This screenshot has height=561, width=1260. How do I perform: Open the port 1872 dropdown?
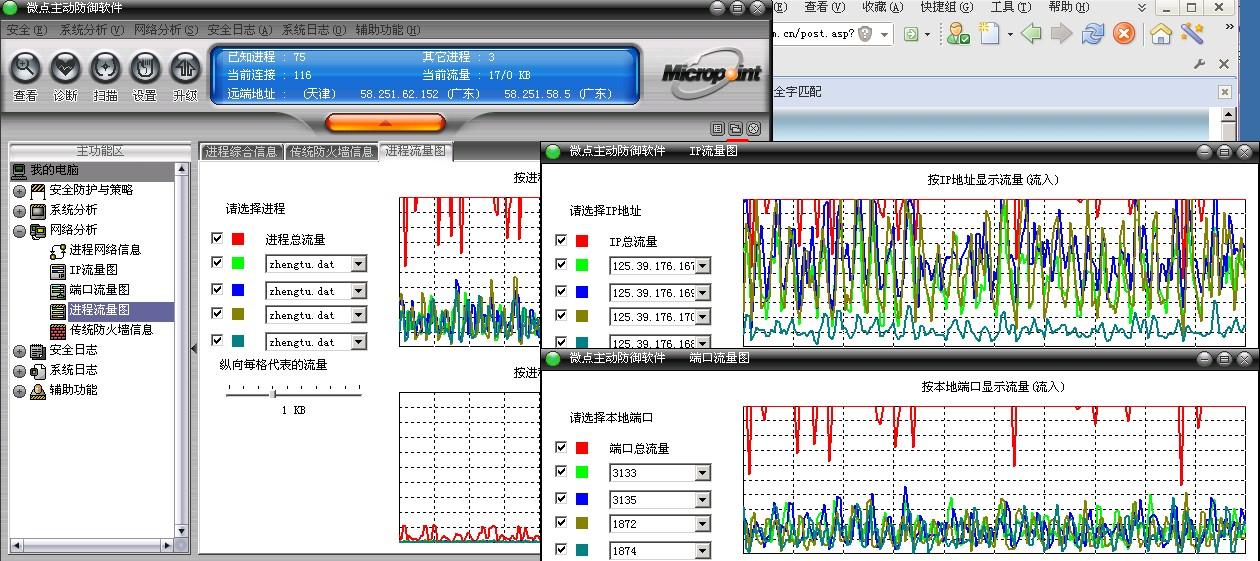(x=702, y=524)
